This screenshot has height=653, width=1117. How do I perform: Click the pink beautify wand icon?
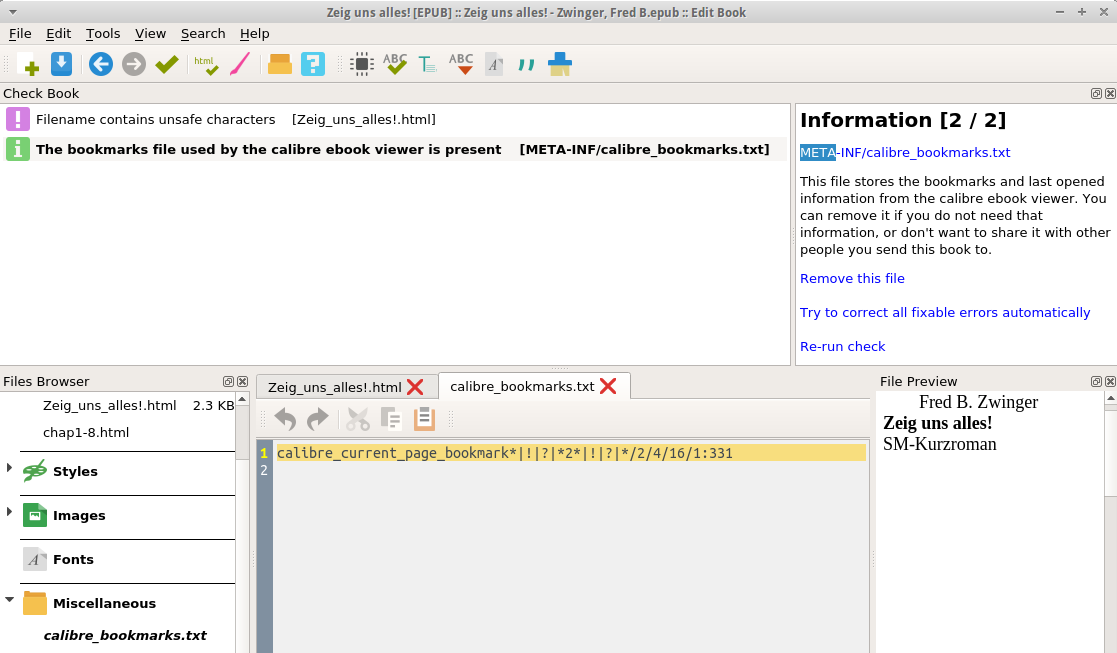[x=240, y=64]
